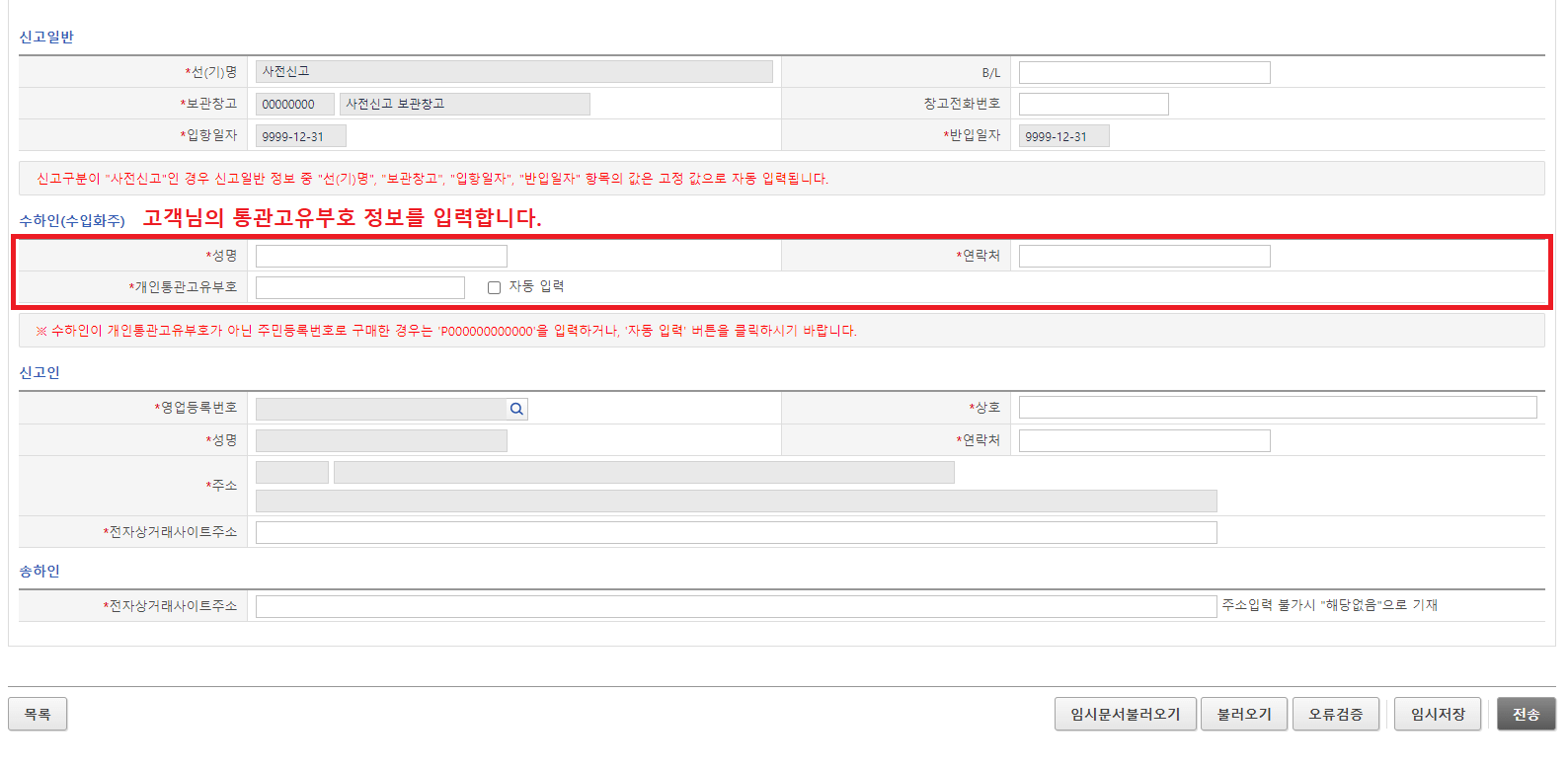The height and width of the screenshot is (771, 1568).
Task: Click the 영업등록번호 input field
Action: click(x=381, y=409)
